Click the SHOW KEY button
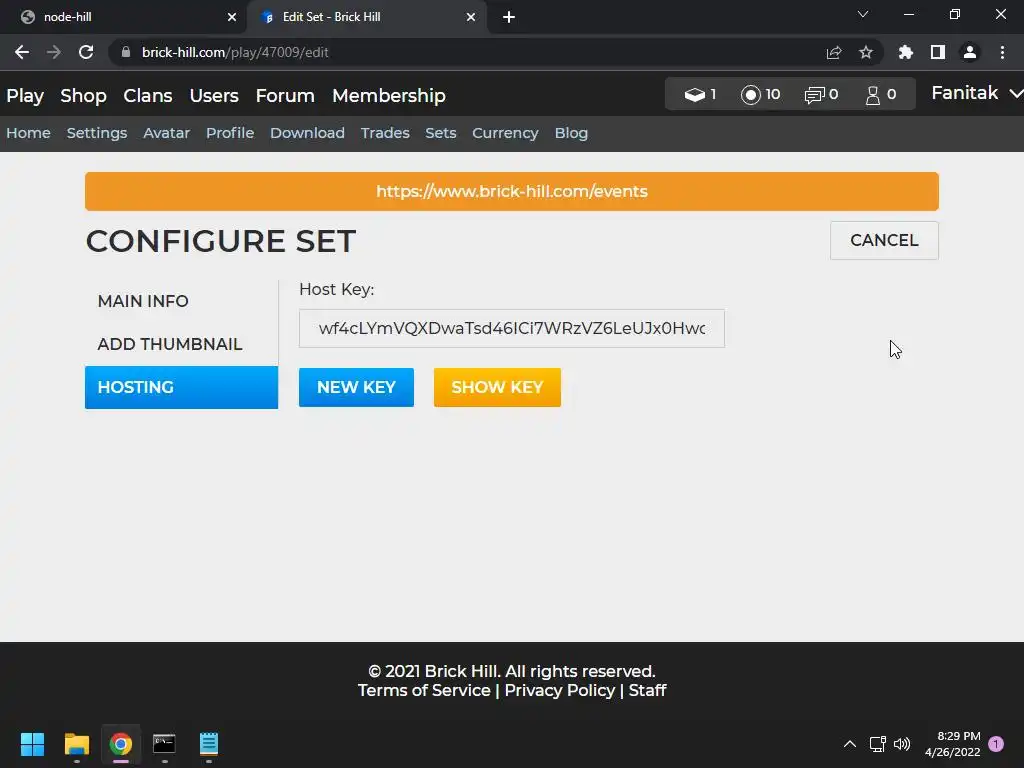 (497, 387)
